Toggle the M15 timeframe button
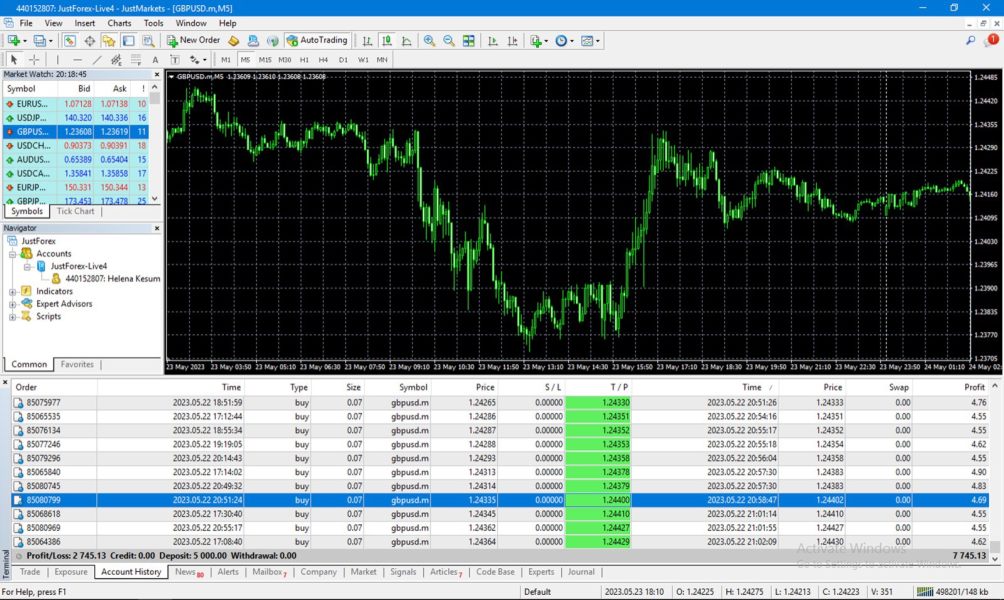 click(x=265, y=60)
